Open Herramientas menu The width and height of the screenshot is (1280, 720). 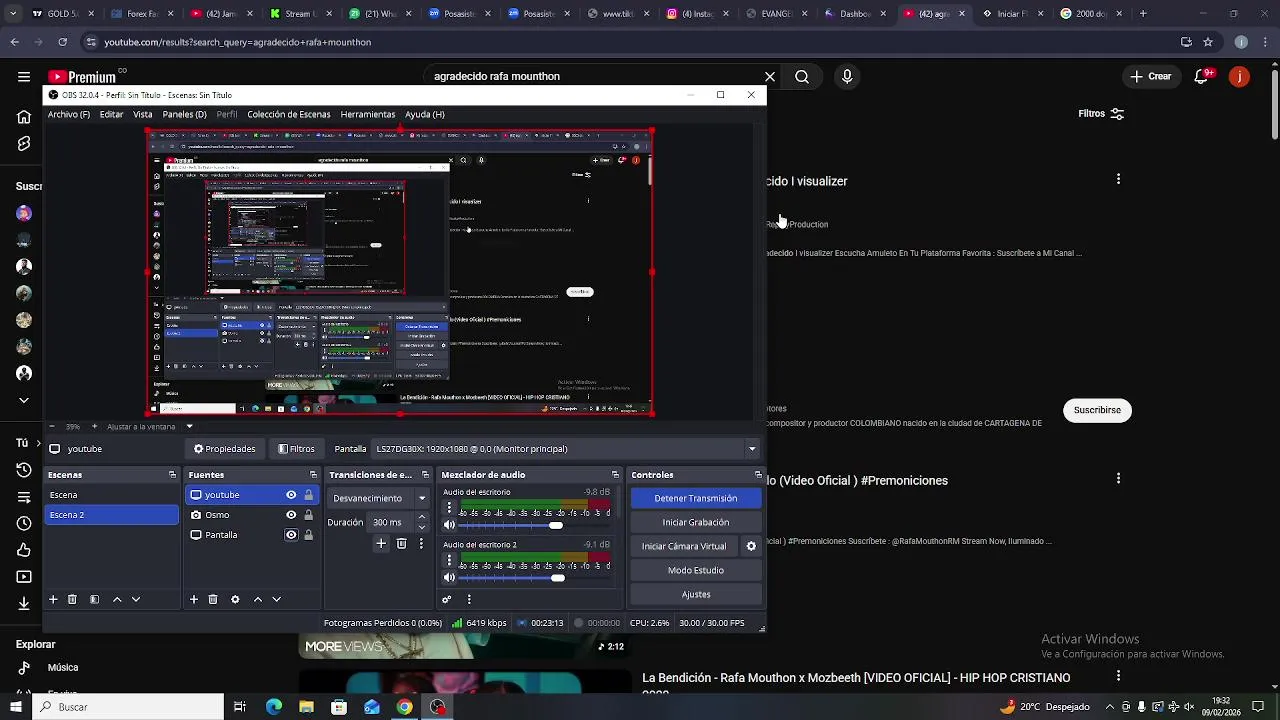(368, 114)
